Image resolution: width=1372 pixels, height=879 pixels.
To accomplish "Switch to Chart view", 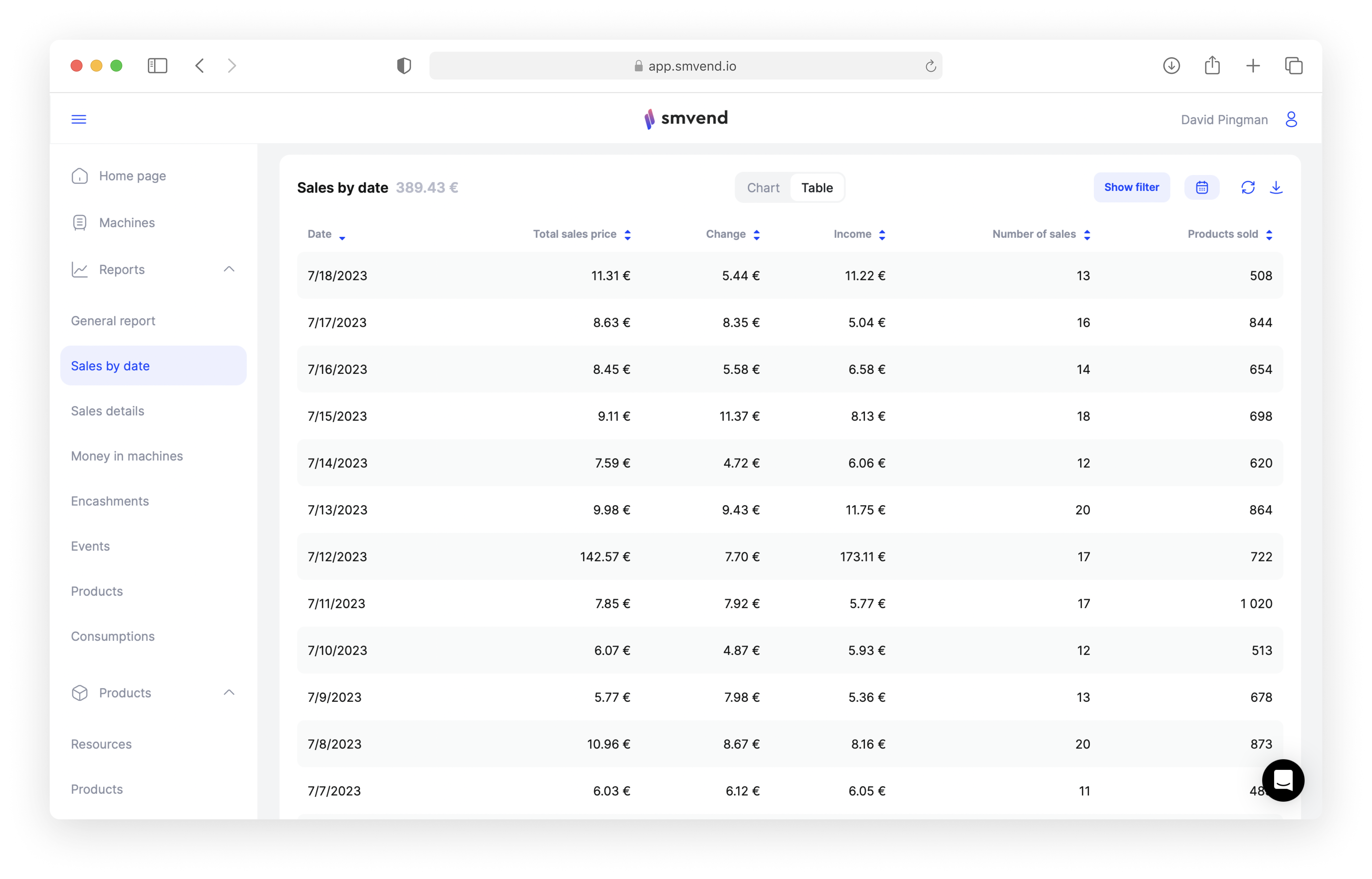I will click(763, 188).
